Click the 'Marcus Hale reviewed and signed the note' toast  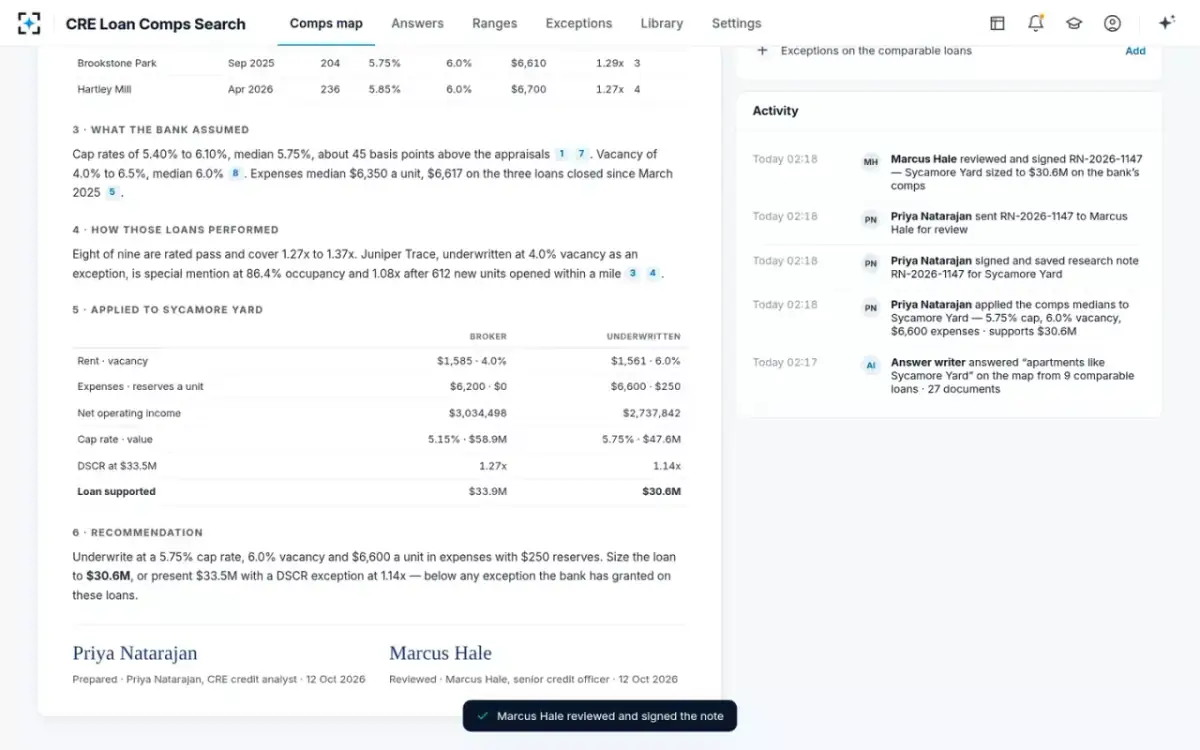click(600, 716)
